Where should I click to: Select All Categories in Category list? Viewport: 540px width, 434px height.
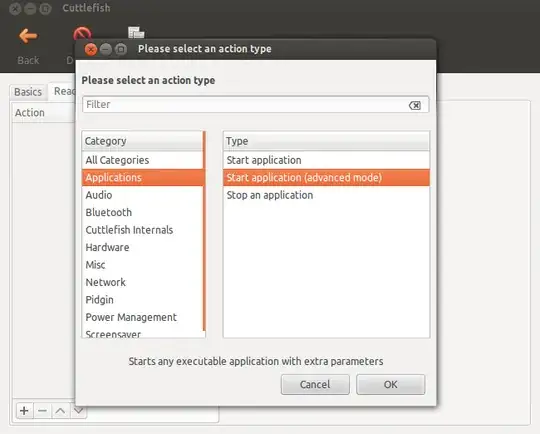pyautogui.click(x=143, y=160)
